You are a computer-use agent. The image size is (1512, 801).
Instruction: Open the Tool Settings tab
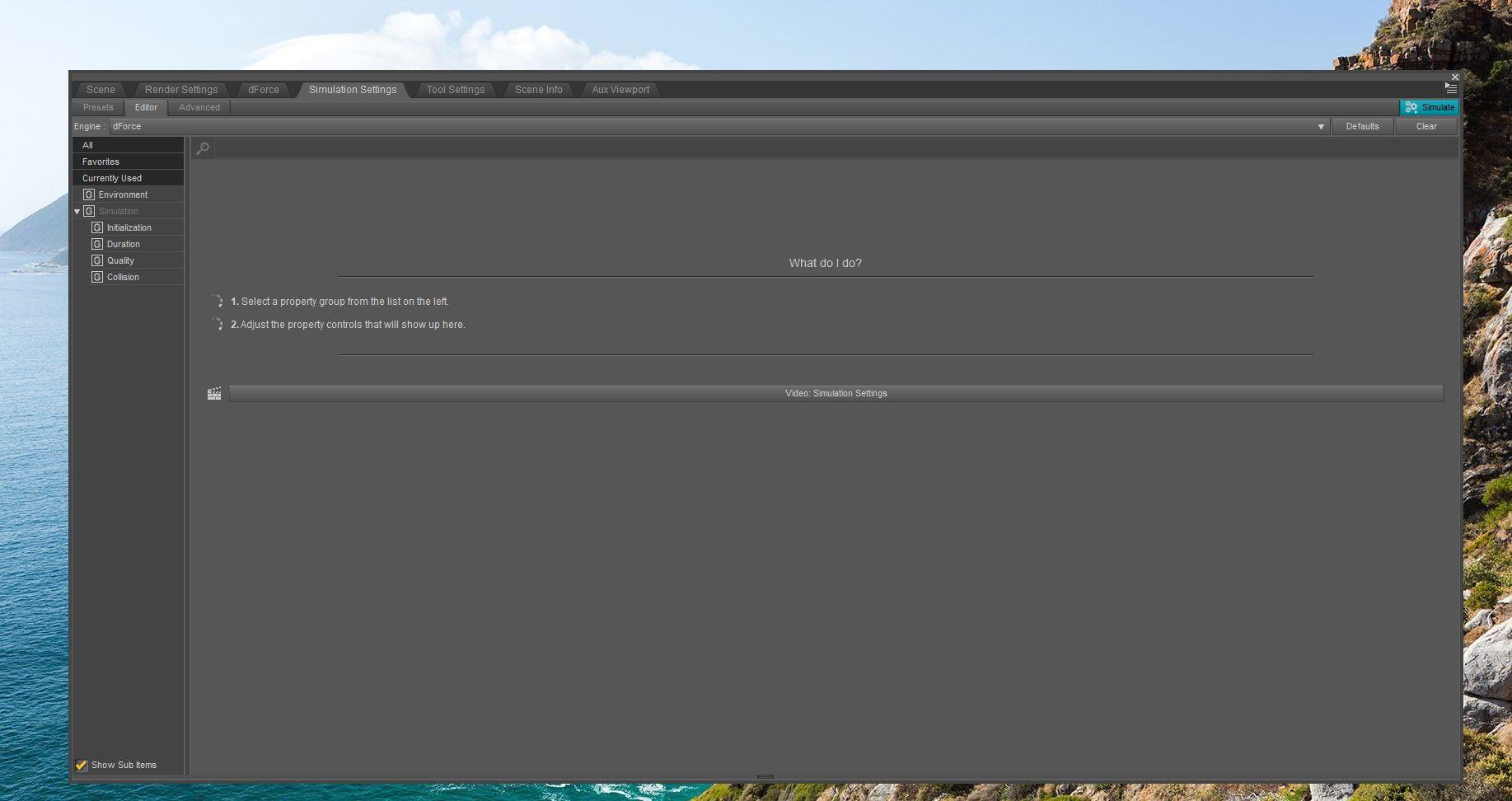456,90
